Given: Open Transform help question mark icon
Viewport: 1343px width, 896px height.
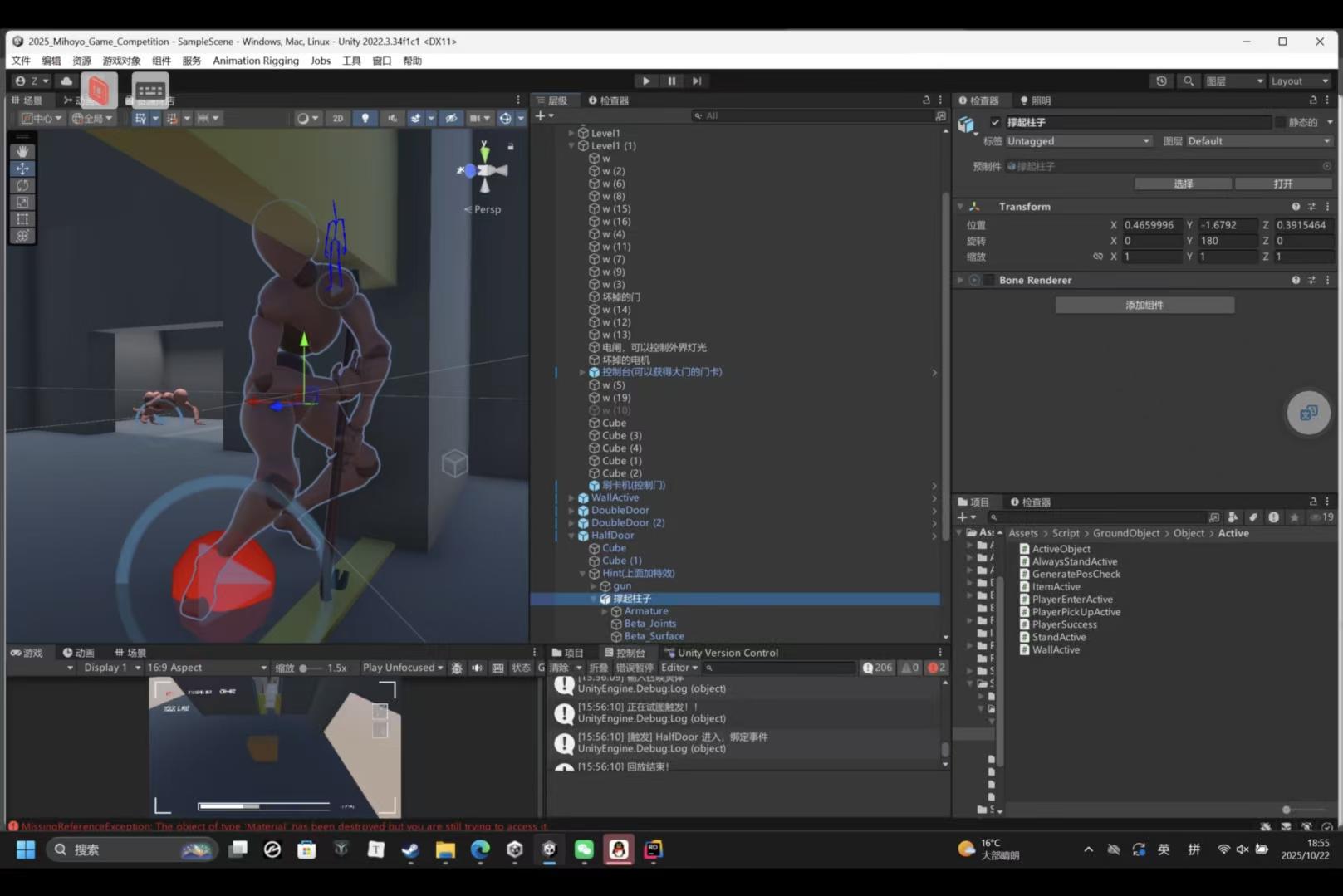Looking at the screenshot, I should (1296, 207).
